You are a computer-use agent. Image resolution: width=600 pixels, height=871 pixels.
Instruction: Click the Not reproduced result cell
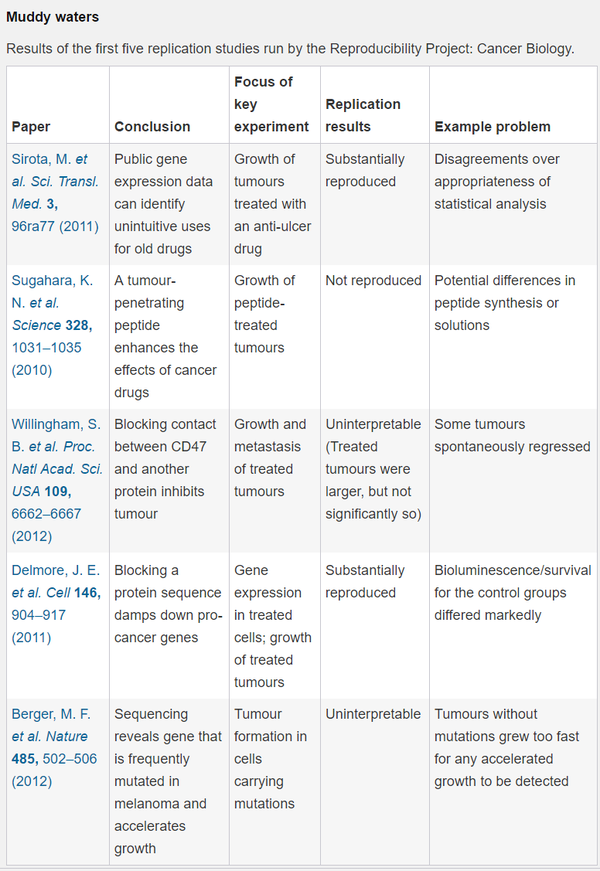click(373, 281)
